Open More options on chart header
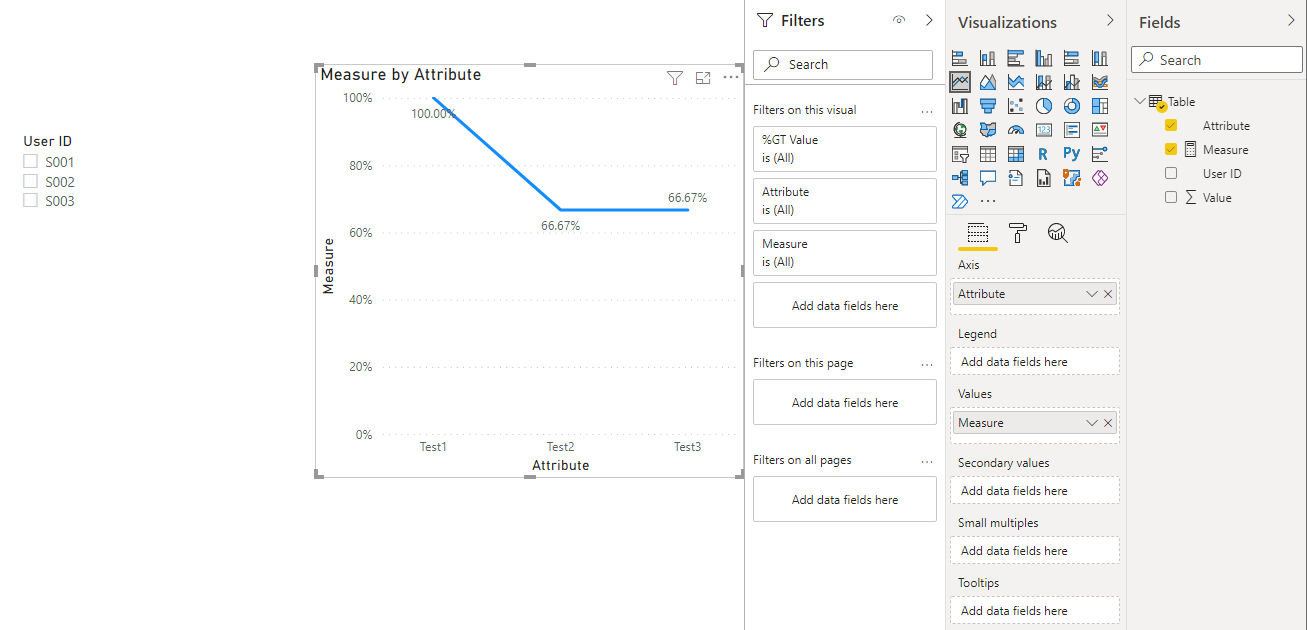The width and height of the screenshot is (1307, 630). [x=731, y=77]
